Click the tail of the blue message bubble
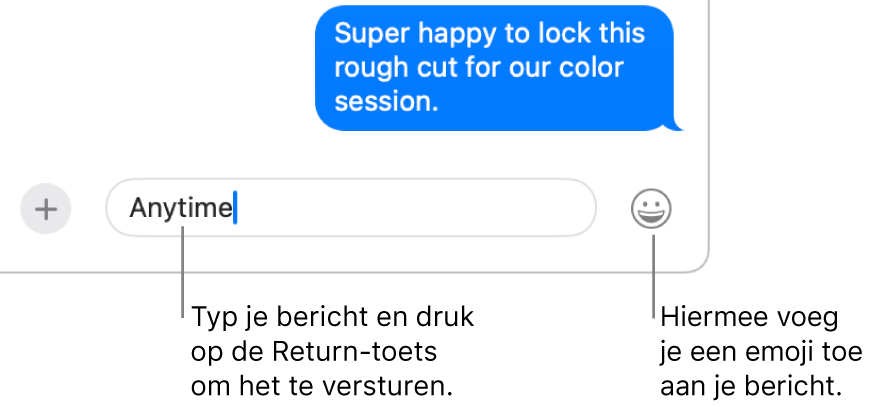This screenshot has height=407, width=878. click(x=676, y=125)
